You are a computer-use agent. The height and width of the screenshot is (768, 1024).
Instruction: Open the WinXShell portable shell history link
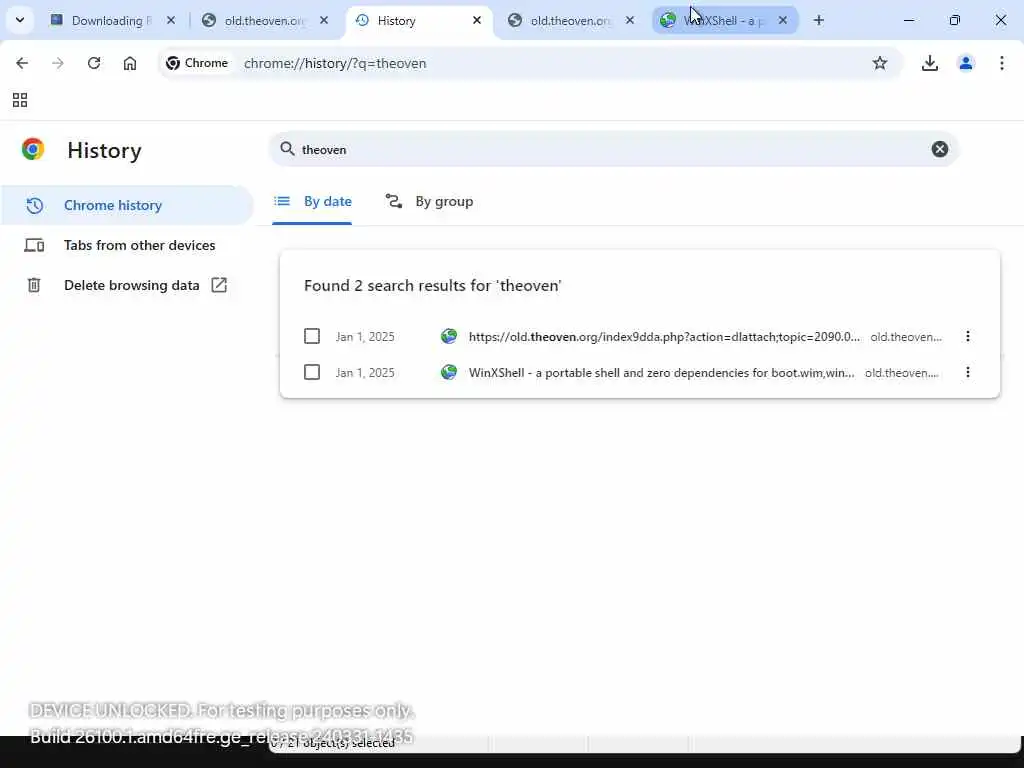click(661, 372)
